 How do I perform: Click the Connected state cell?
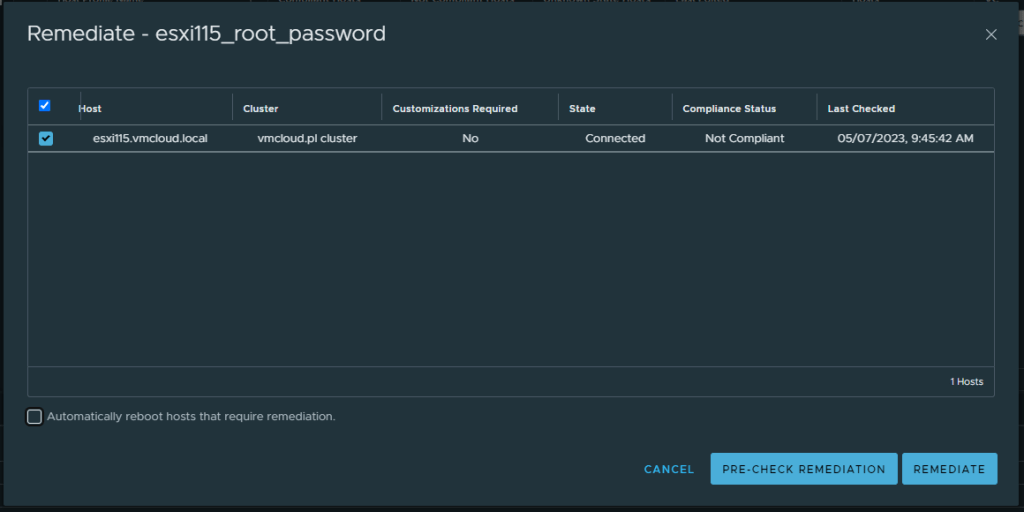tap(615, 139)
